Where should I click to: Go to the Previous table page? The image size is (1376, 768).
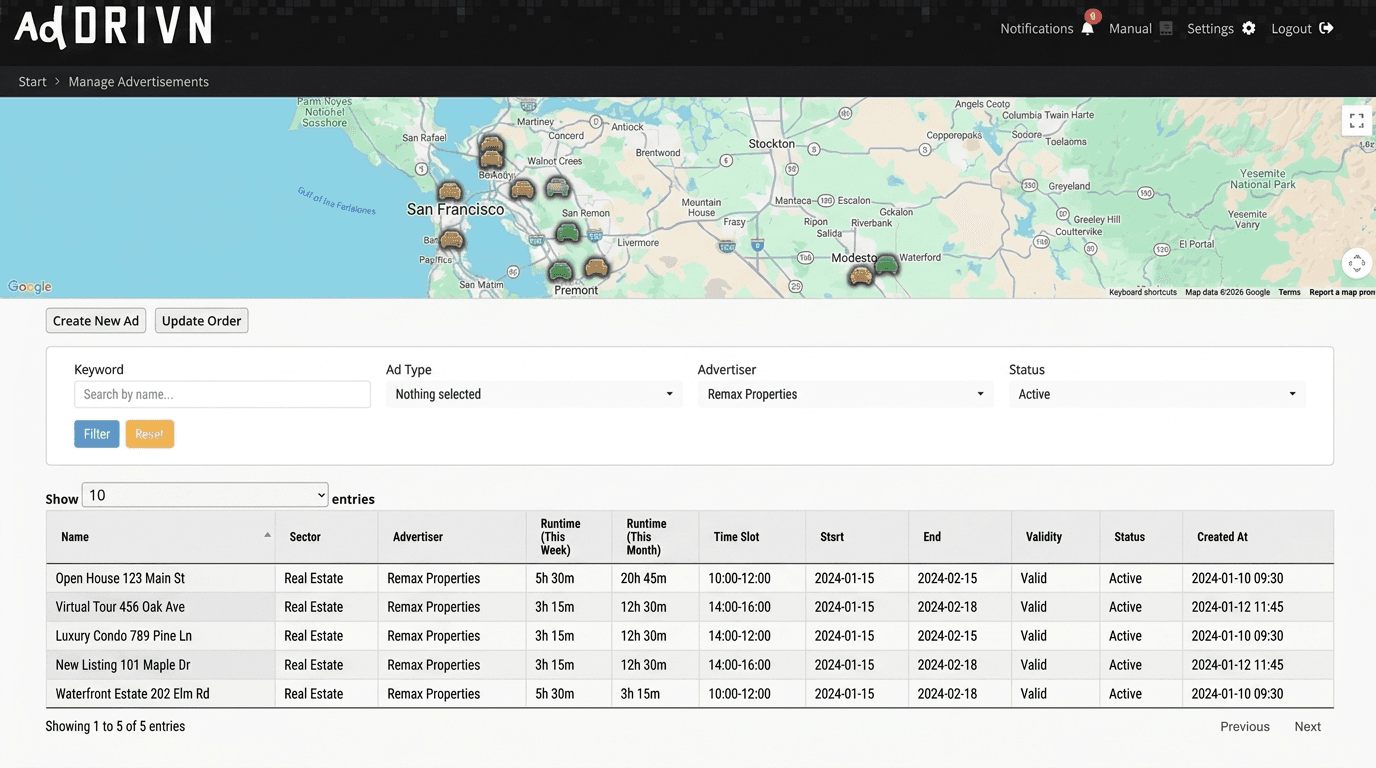tap(1244, 727)
